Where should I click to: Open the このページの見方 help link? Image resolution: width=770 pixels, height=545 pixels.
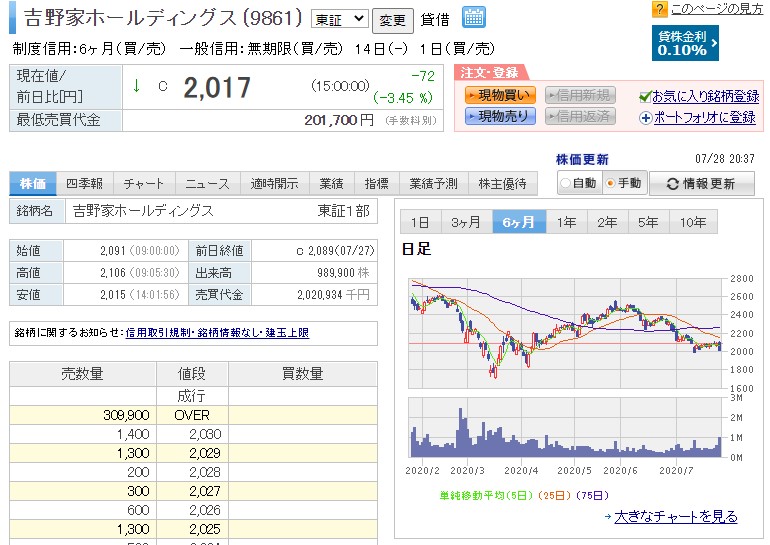(716, 9)
